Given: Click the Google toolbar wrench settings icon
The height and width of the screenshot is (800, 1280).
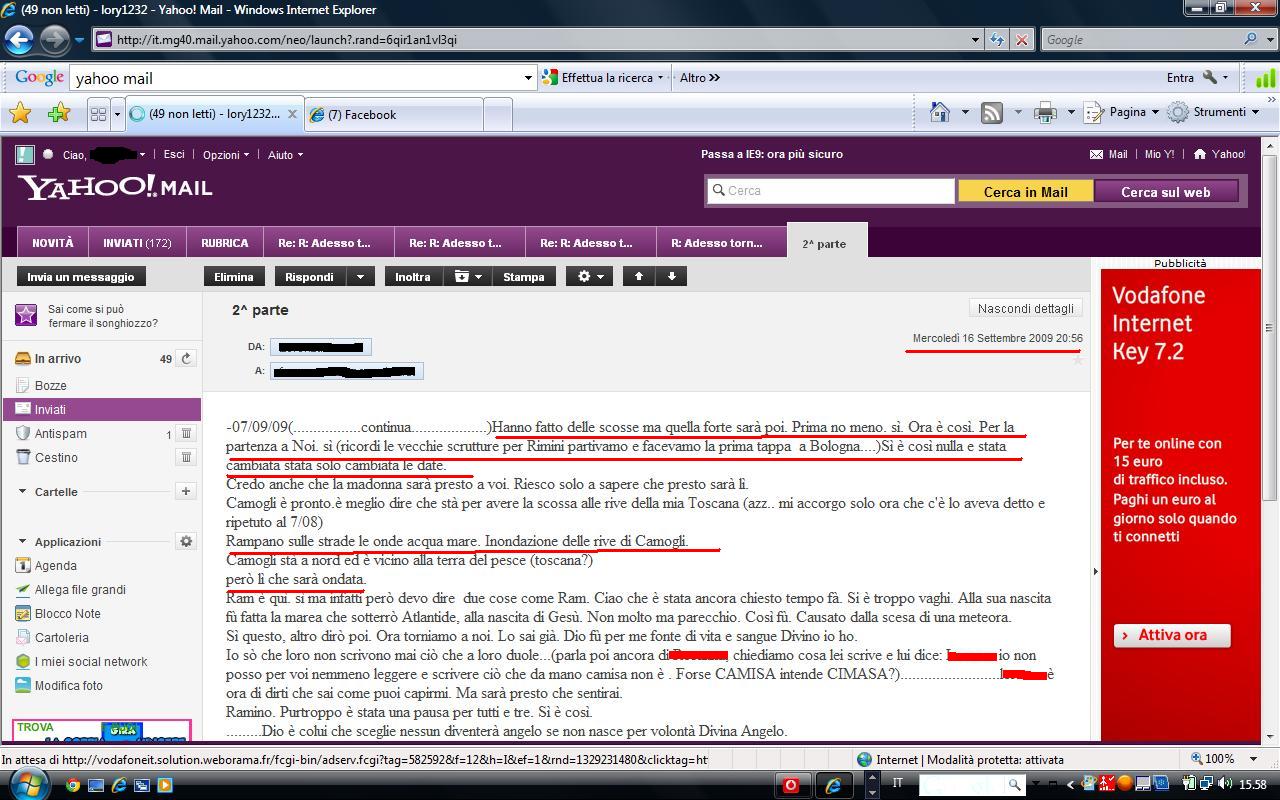Looking at the screenshot, I should coord(1209,77).
